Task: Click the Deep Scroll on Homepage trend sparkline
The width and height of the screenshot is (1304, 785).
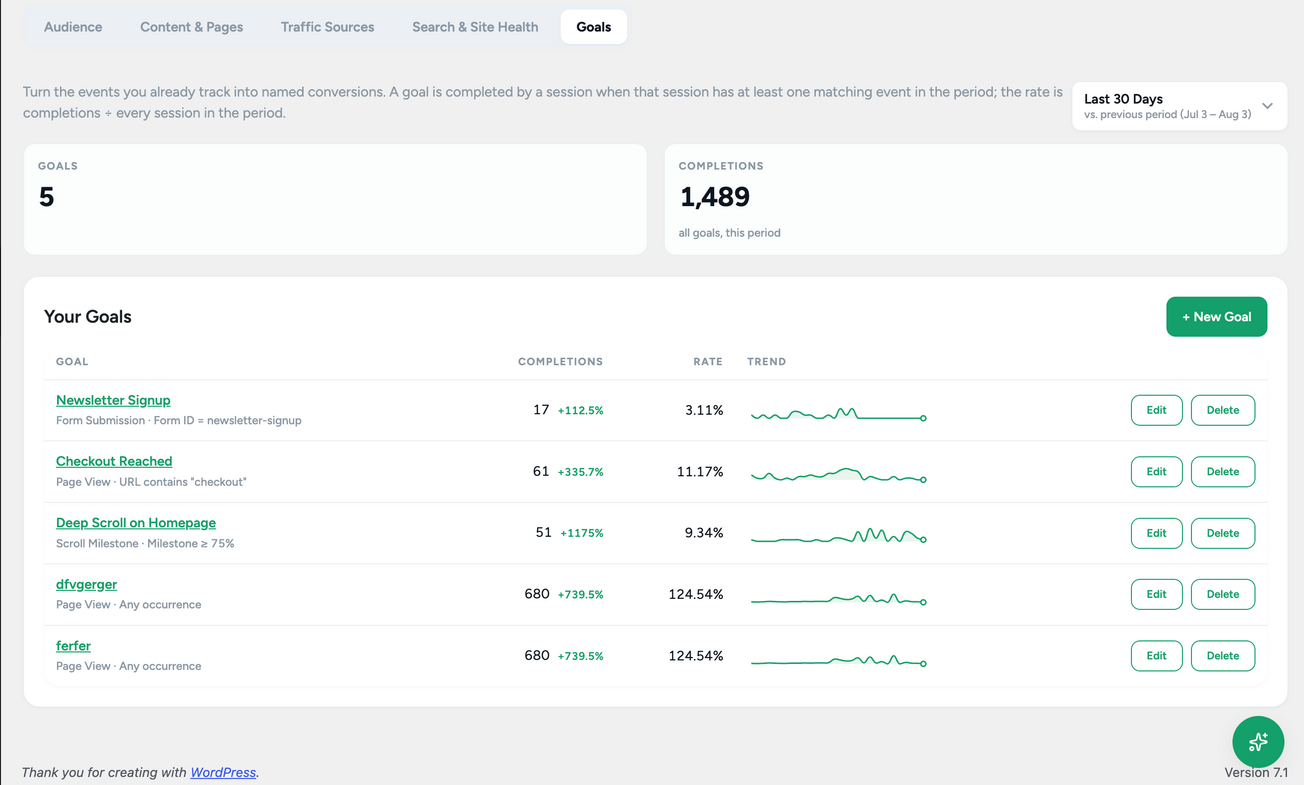Action: click(839, 535)
